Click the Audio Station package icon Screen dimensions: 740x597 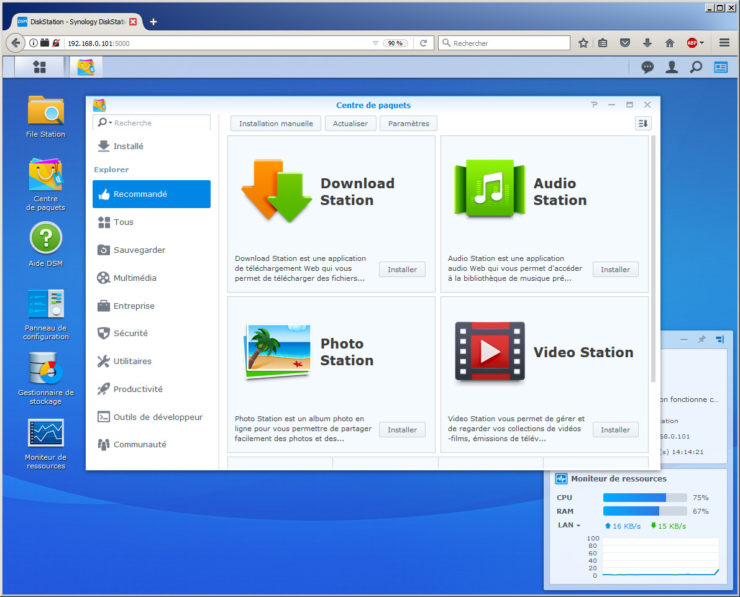point(490,188)
